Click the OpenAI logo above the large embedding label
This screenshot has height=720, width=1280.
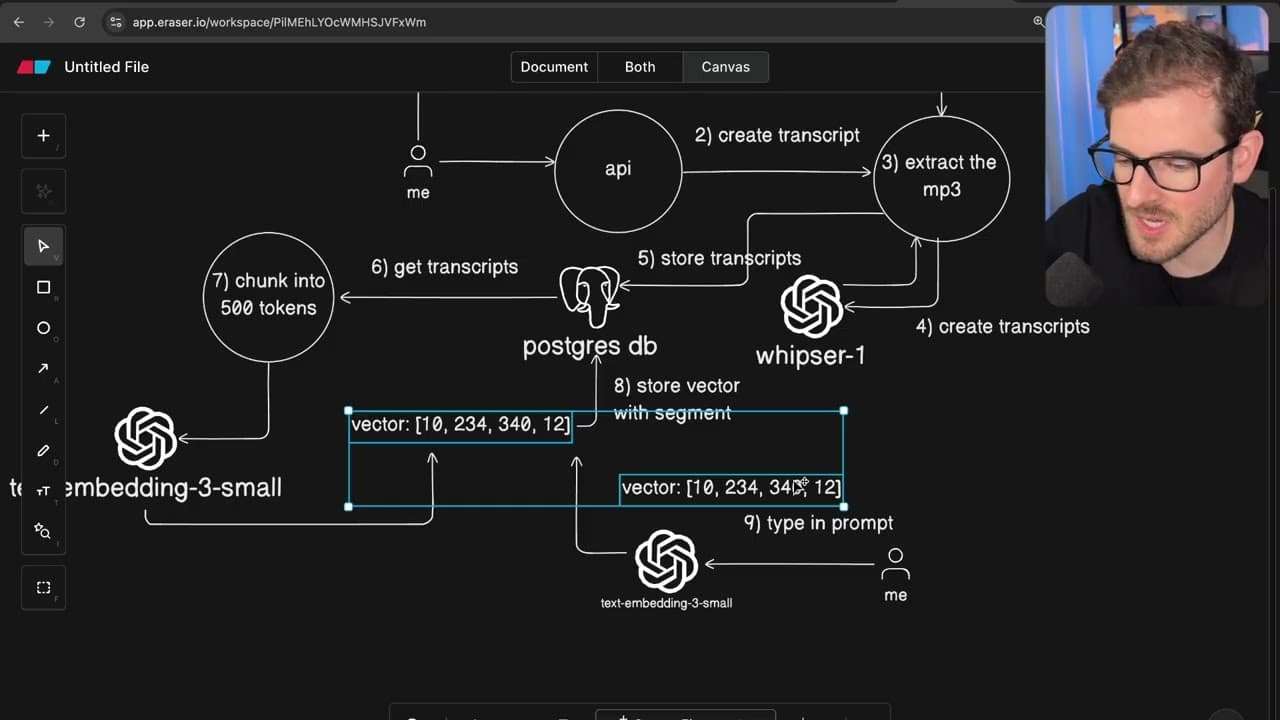pyautogui.click(x=146, y=438)
